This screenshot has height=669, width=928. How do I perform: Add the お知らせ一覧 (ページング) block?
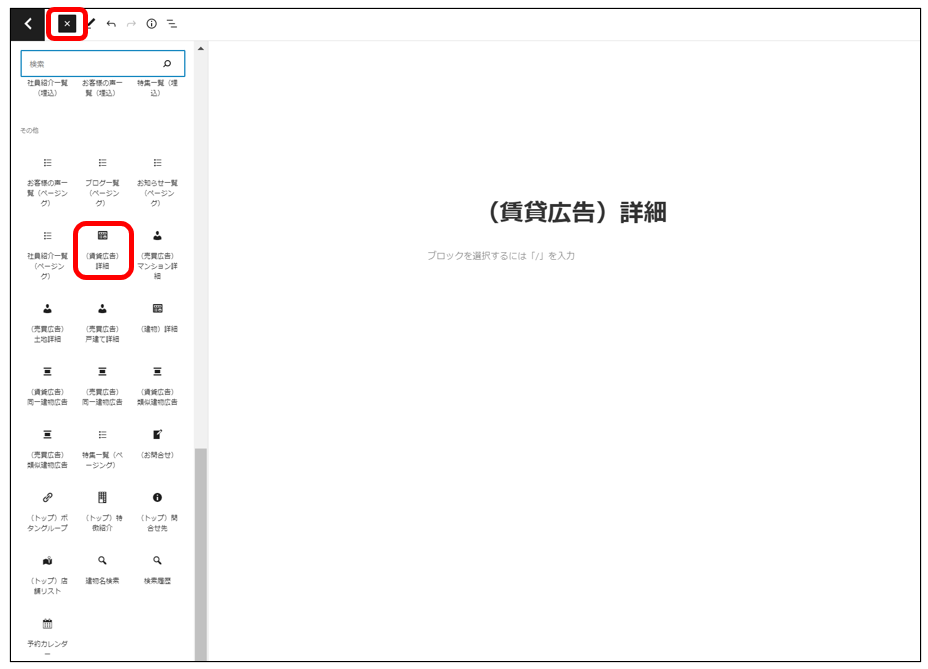click(x=157, y=180)
